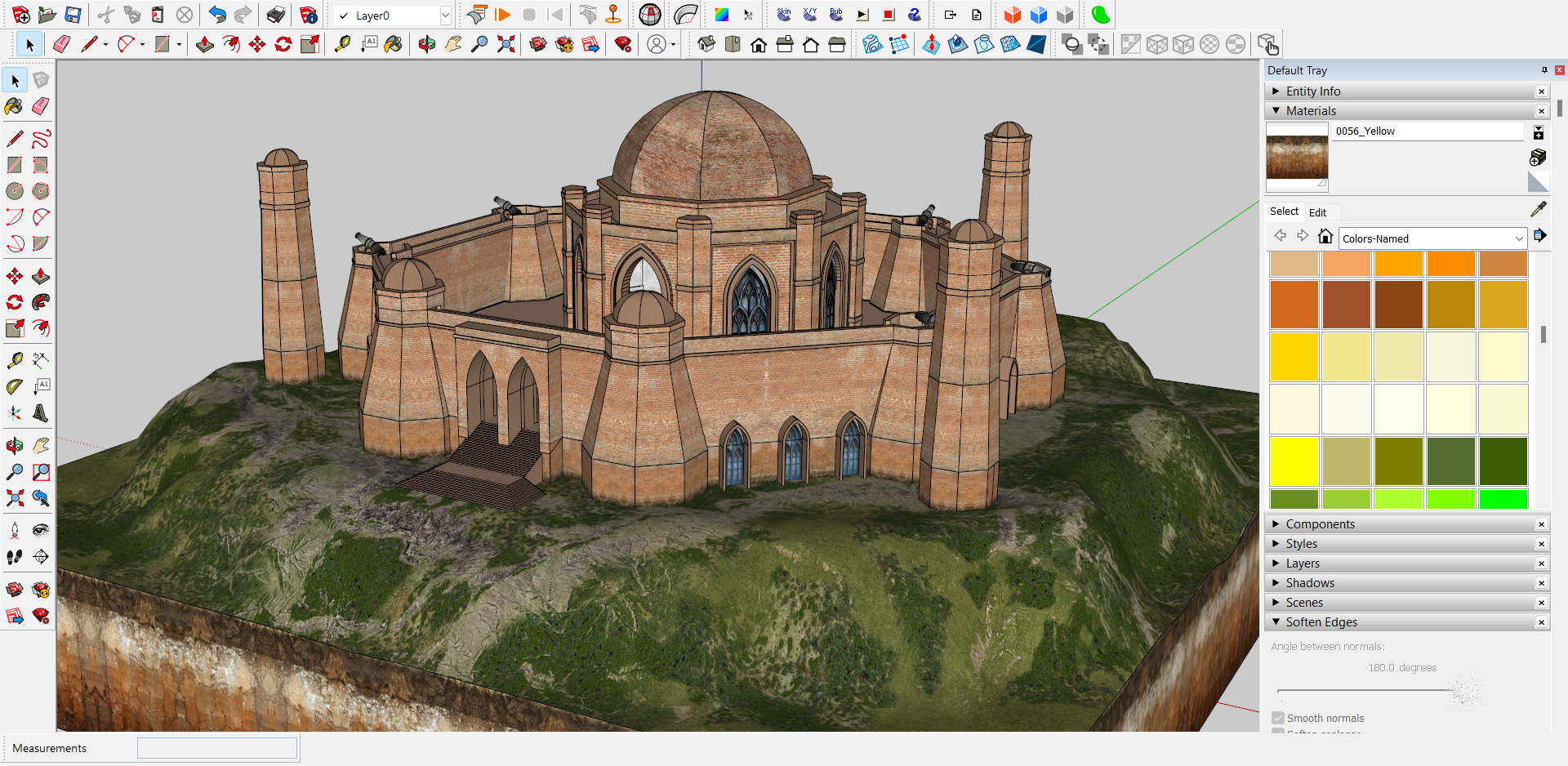The height and width of the screenshot is (766, 1568).
Task: Click the Measurements input box
Action: point(217,748)
